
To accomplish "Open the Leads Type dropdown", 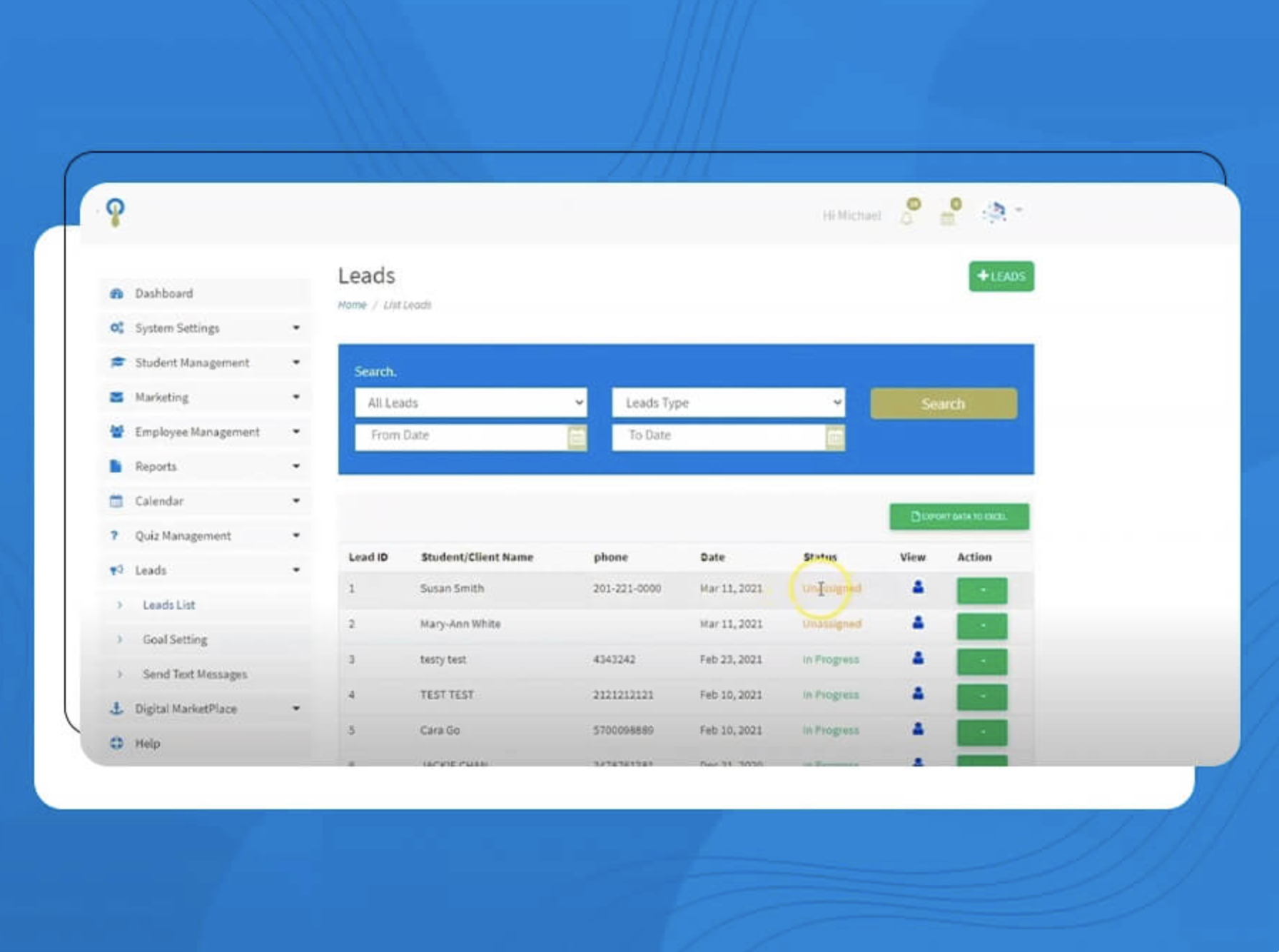I will click(x=728, y=403).
